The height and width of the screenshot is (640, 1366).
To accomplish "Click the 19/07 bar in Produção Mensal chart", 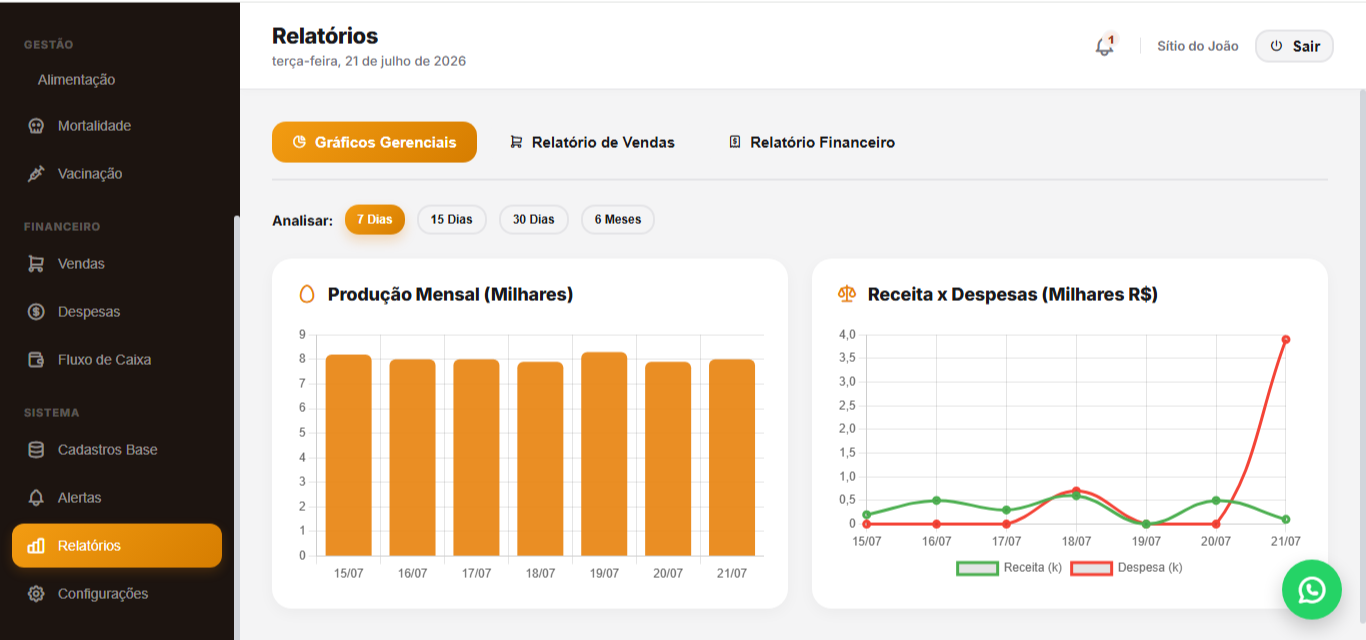I will [604, 454].
